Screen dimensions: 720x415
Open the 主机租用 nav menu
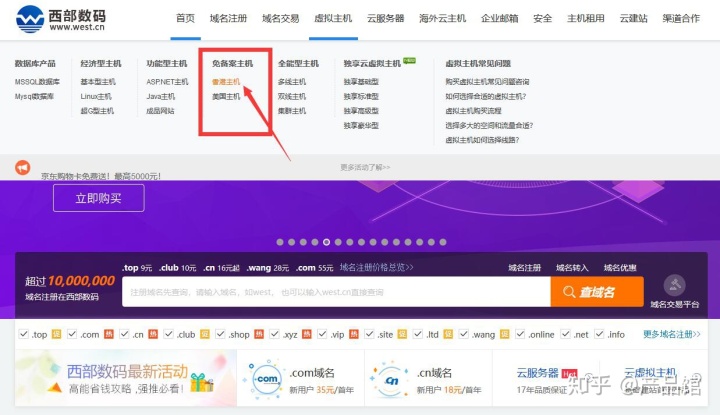(585, 18)
